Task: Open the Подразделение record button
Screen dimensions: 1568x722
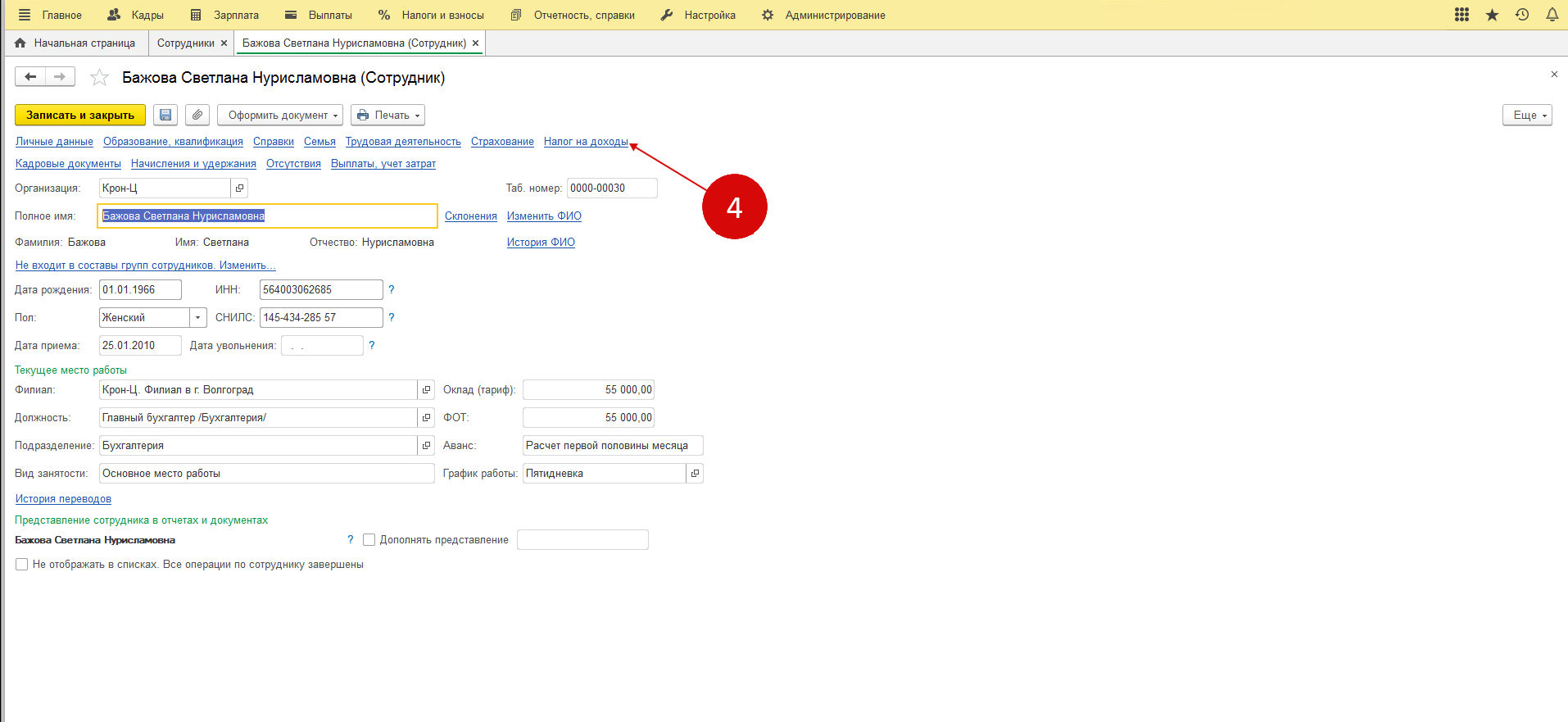Action: pos(426,446)
